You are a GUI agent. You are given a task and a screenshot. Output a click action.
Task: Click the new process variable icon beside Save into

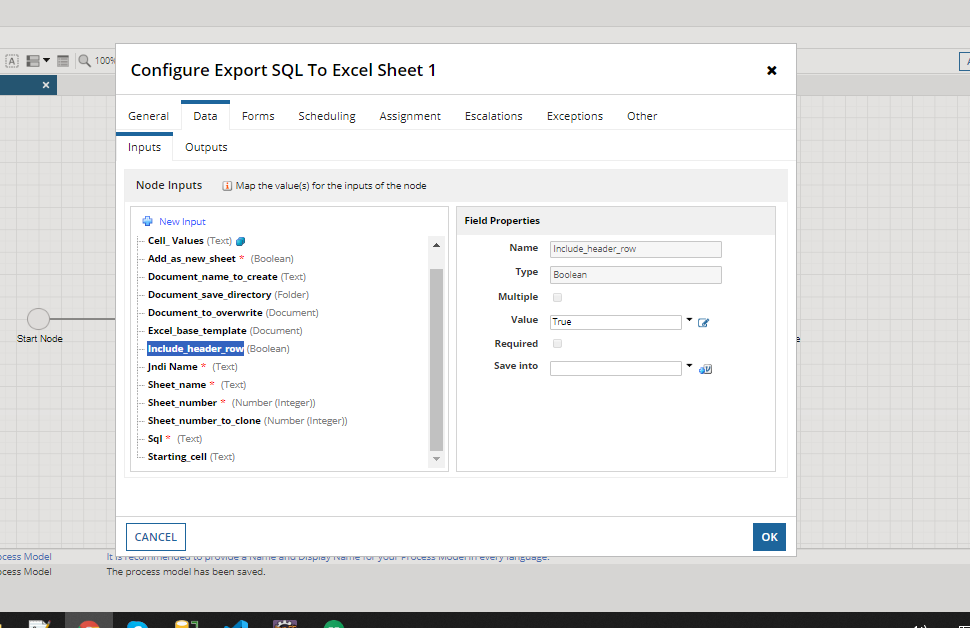click(705, 369)
